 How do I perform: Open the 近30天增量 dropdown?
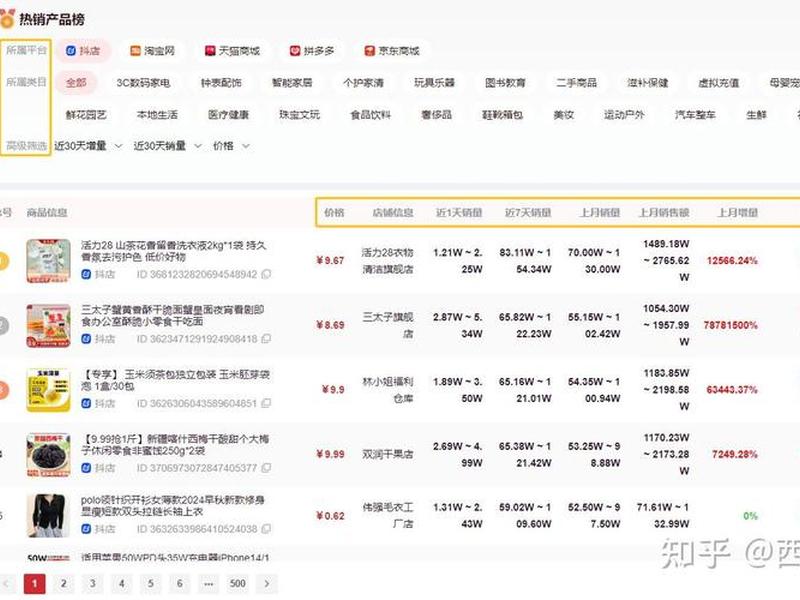tap(88, 146)
